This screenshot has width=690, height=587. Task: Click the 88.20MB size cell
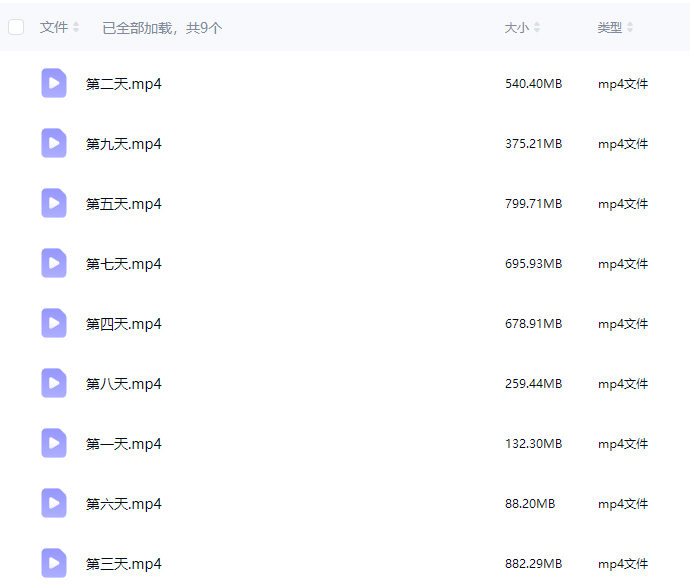[x=529, y=504]
